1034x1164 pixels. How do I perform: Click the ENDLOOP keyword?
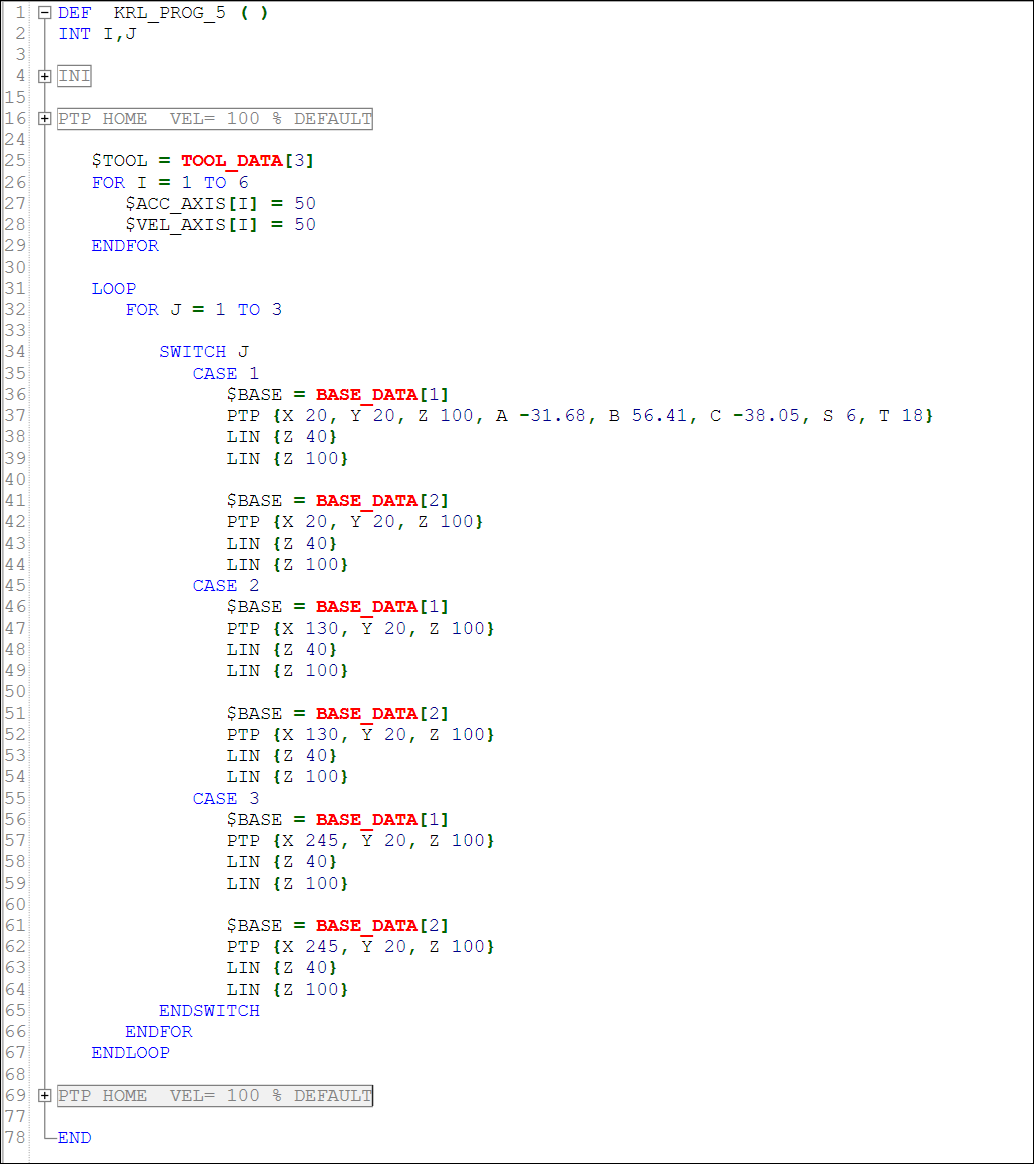(131, 1053)
